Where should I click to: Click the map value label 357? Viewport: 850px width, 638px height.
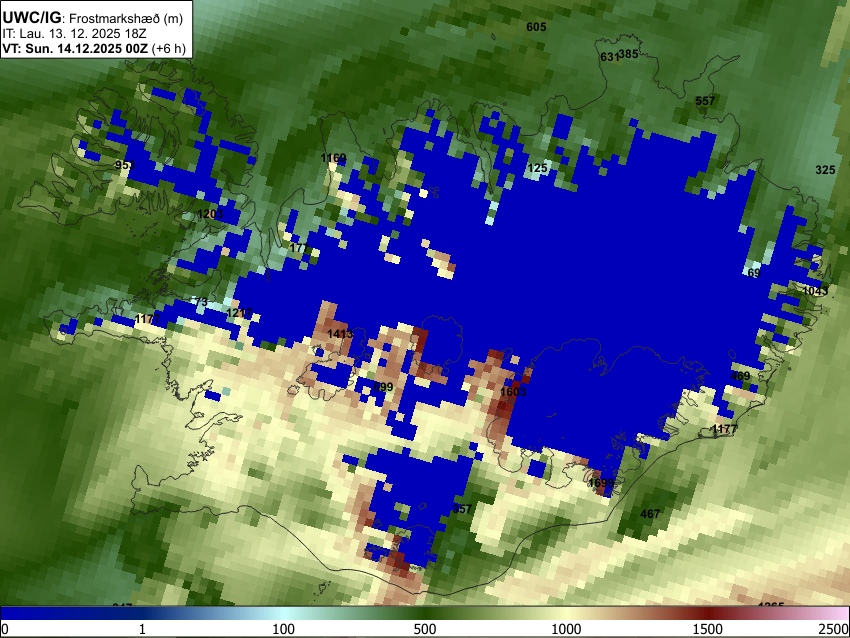[x=462, y=508]
